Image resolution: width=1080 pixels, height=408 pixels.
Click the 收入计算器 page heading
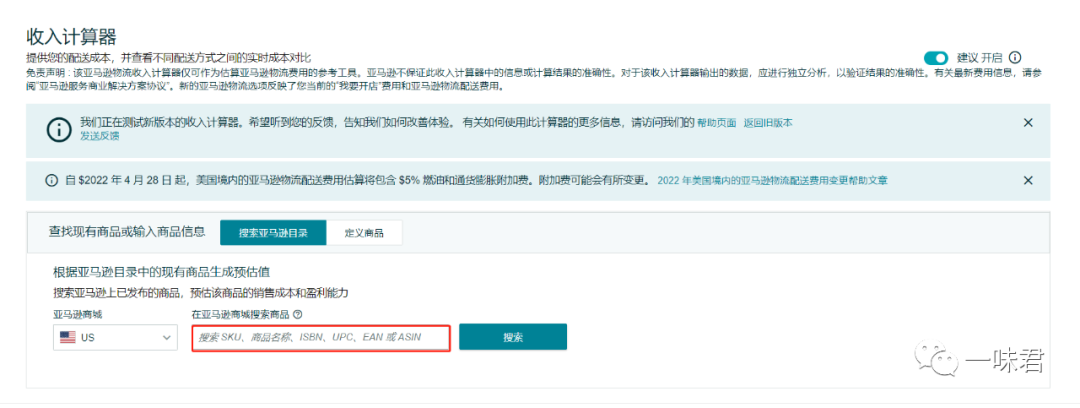pyautogui.click(x=71, y=36)
